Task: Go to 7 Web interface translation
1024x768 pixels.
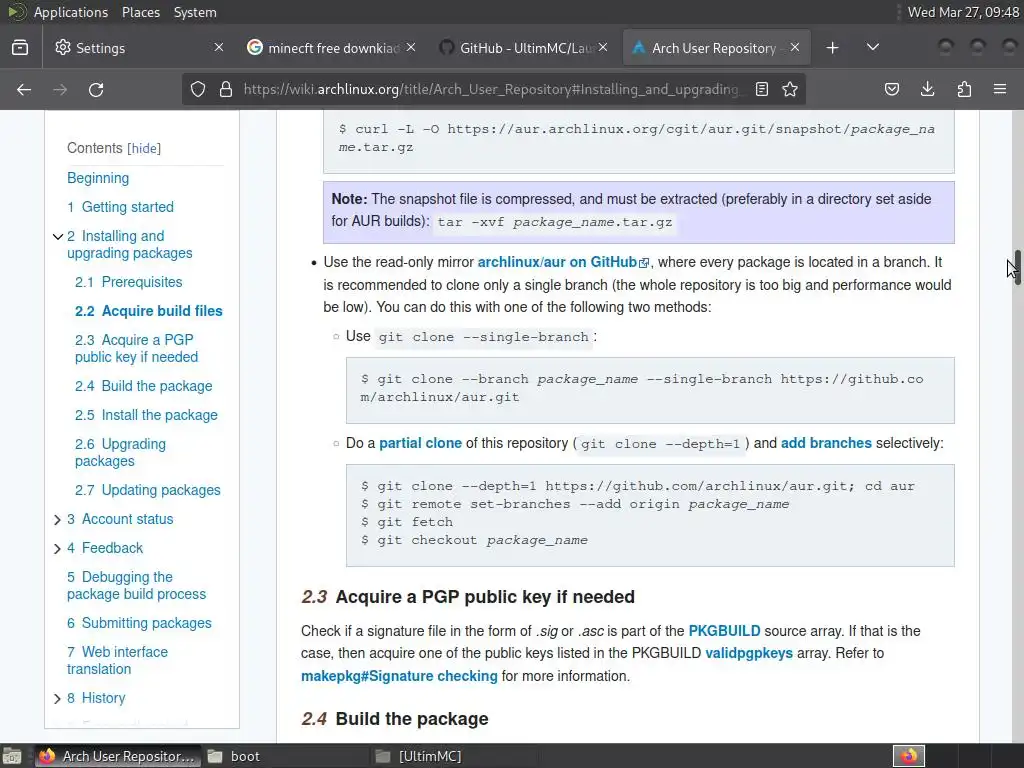Action: click(117, 660)
